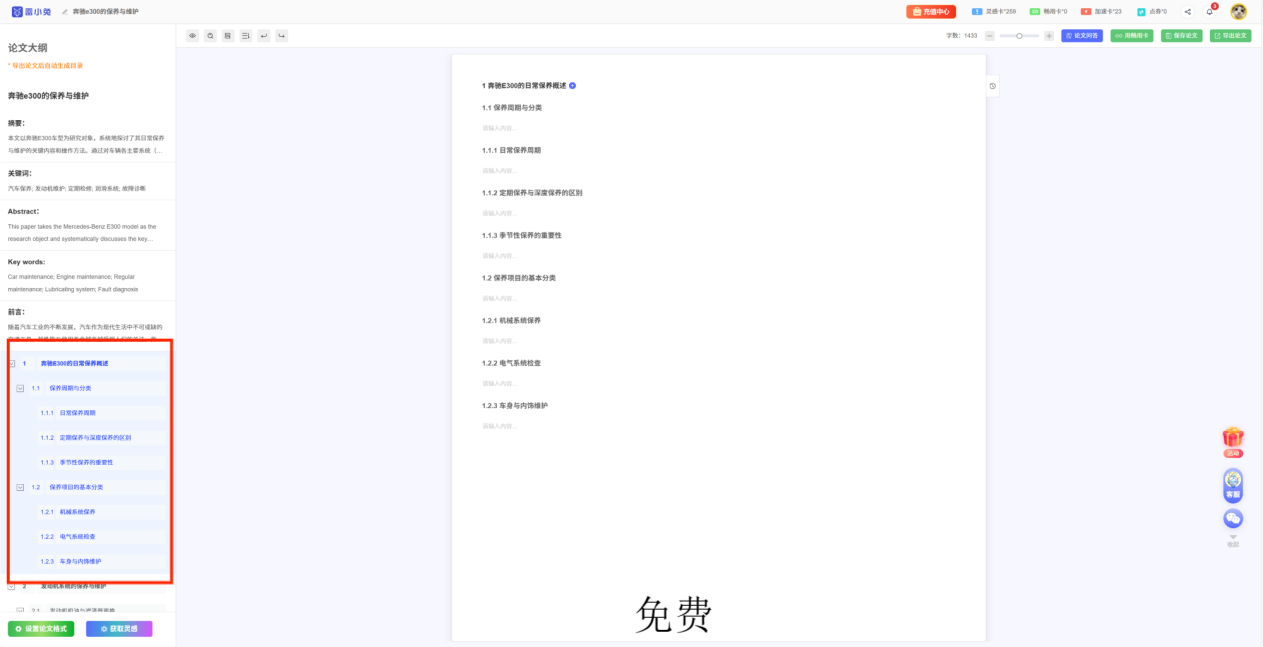Click the zoom slider handle
This screenshot has width=1263, height=647.
(x=1019, y=35)
